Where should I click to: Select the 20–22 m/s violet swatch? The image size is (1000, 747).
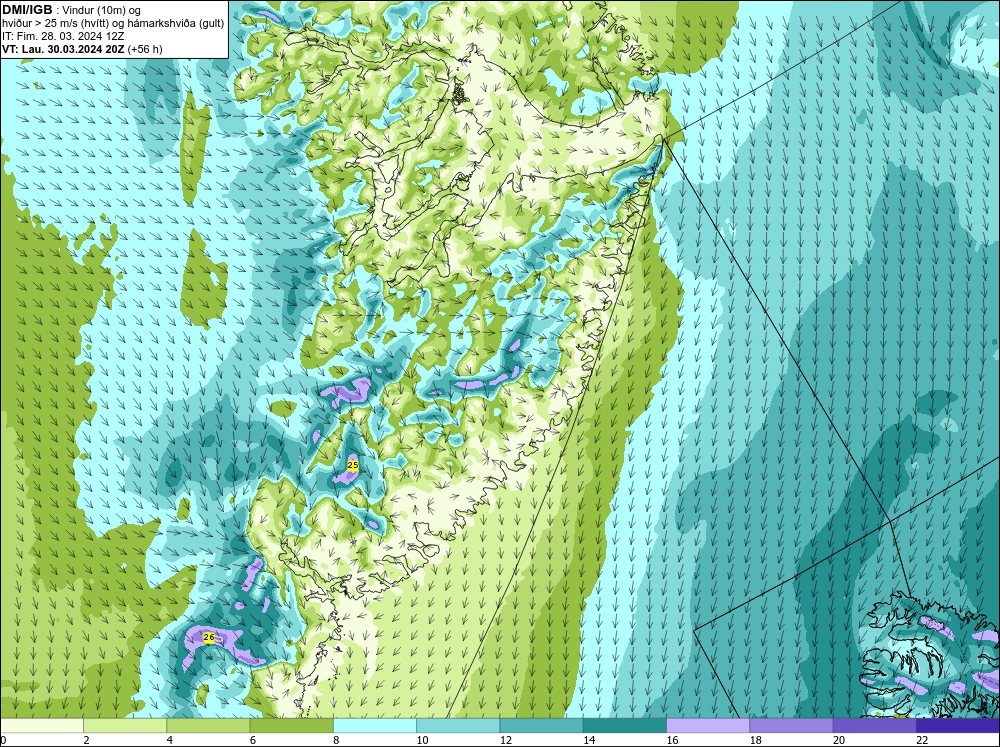874,726
